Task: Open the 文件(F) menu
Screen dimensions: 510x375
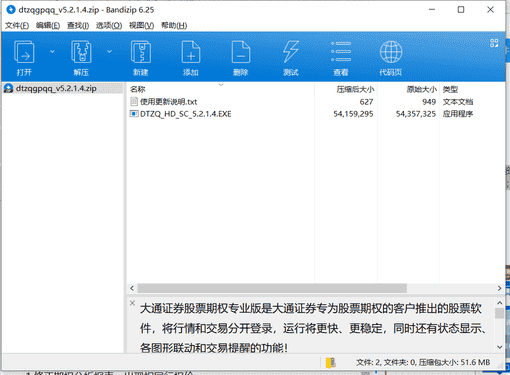Action: 17,25
